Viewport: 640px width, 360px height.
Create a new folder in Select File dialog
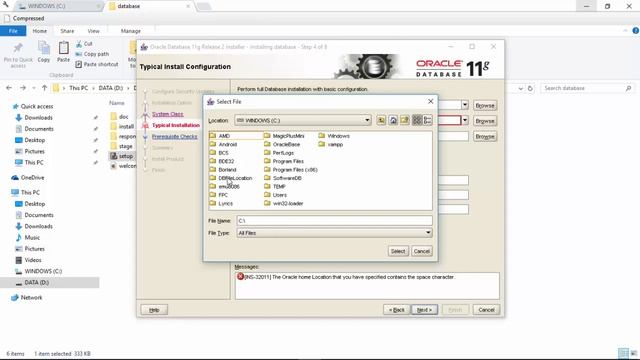[404, 120]
